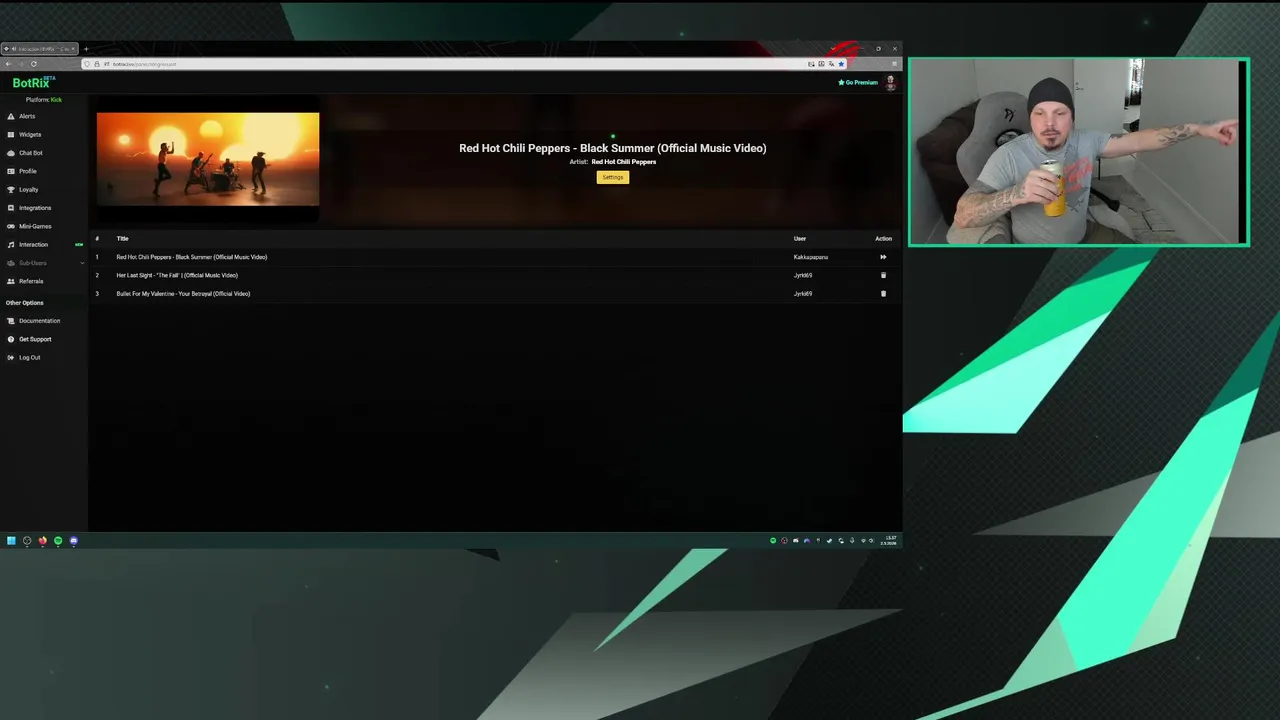Log out via the Log Out item
Viewport: 1280px width, 720px height.
pyautogui.click(x=24, y=357)
